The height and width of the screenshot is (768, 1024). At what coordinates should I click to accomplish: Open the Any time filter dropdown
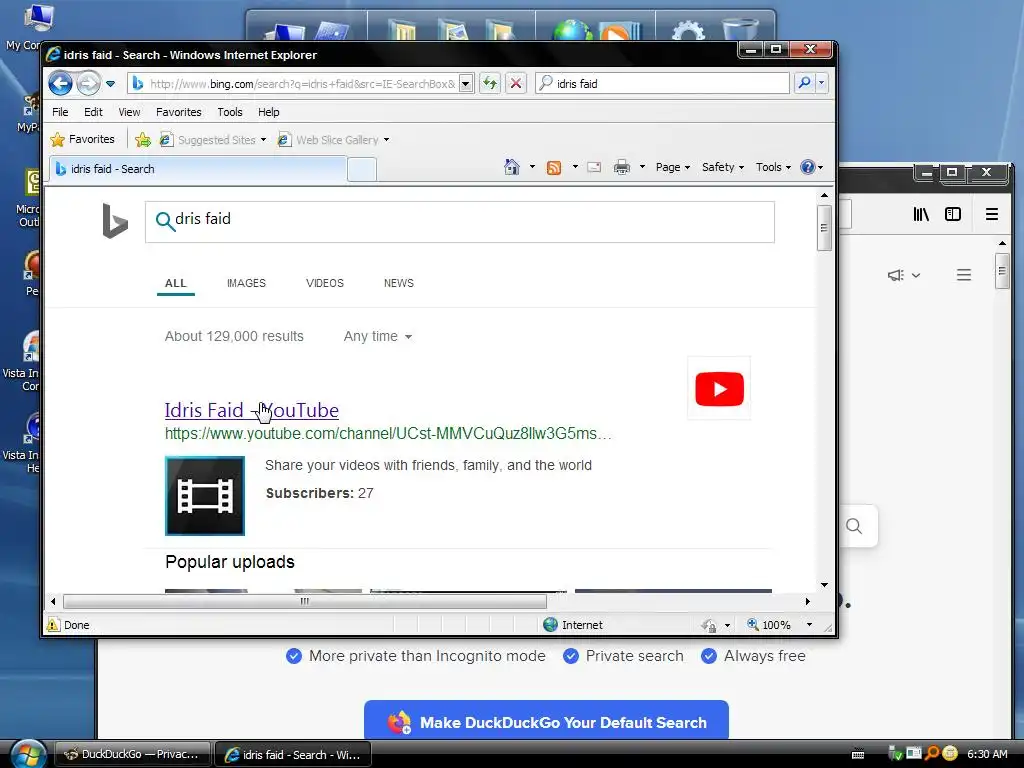coord(377,336)
